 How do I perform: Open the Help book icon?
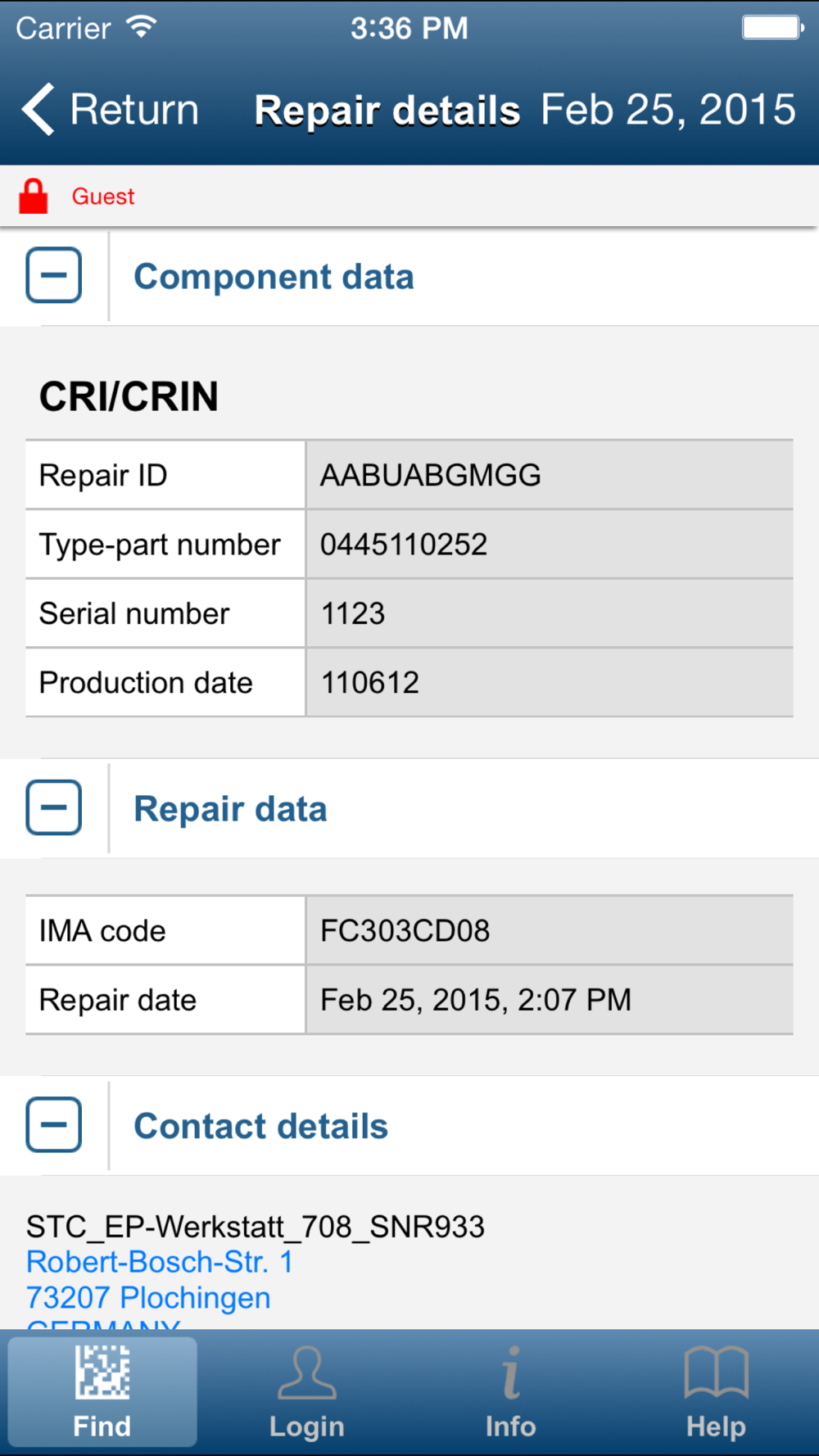pos(717,1372)
